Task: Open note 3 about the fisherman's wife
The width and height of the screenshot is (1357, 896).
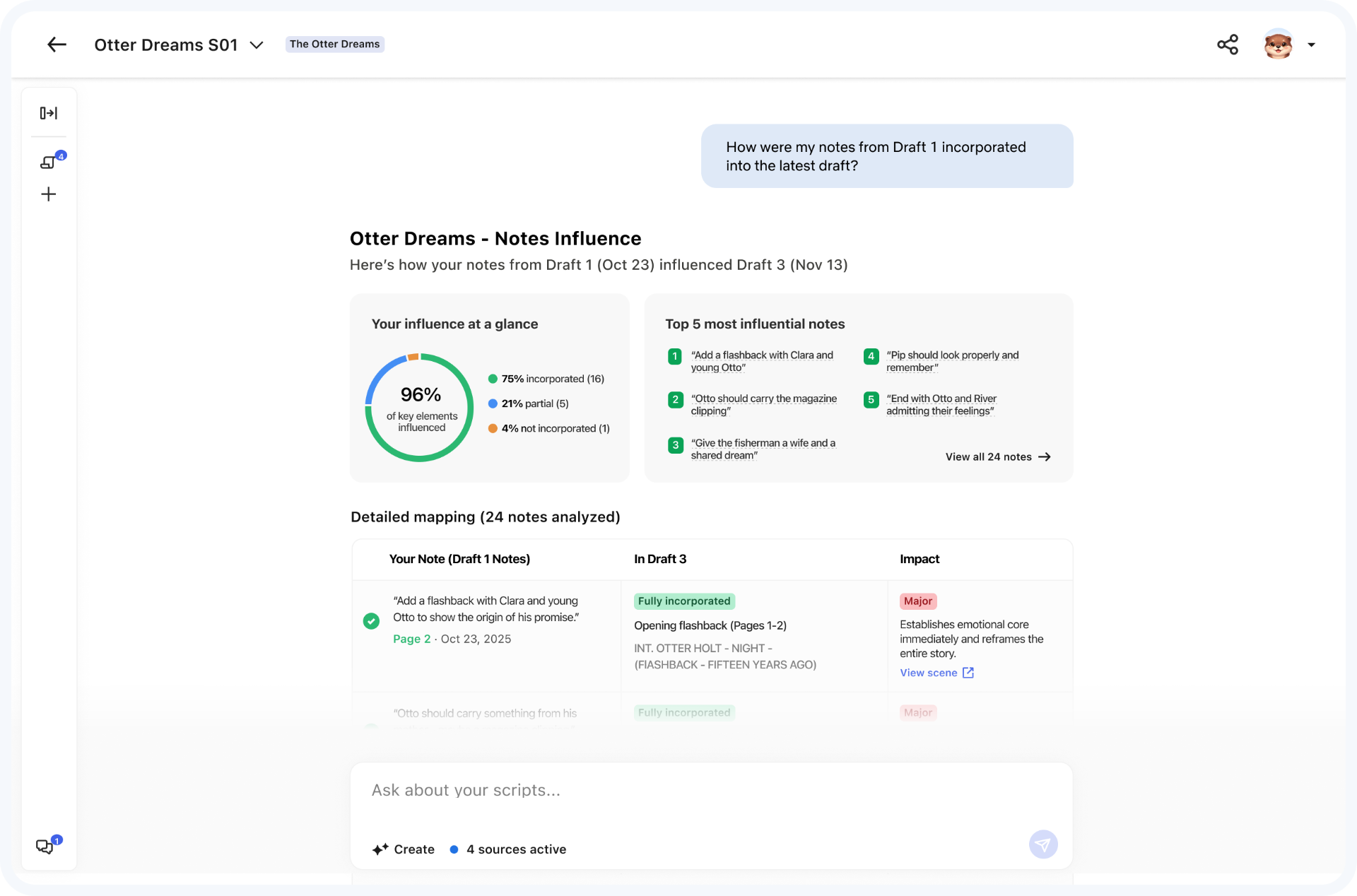Action: point(763,449)
